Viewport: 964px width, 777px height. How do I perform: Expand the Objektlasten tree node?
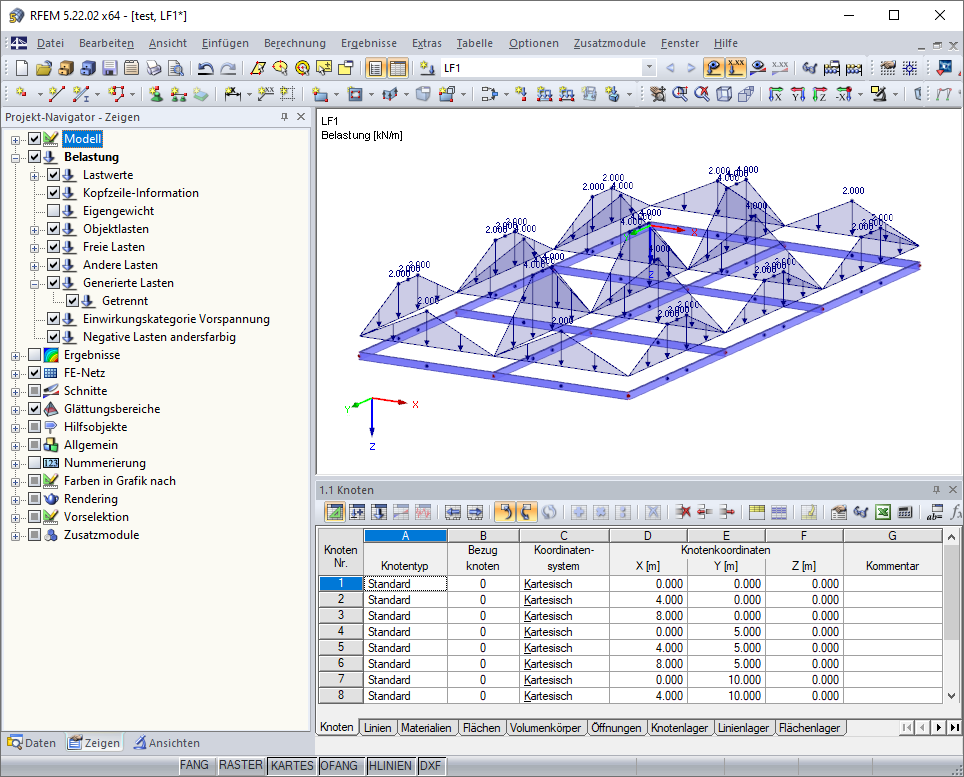pos(34,230)
